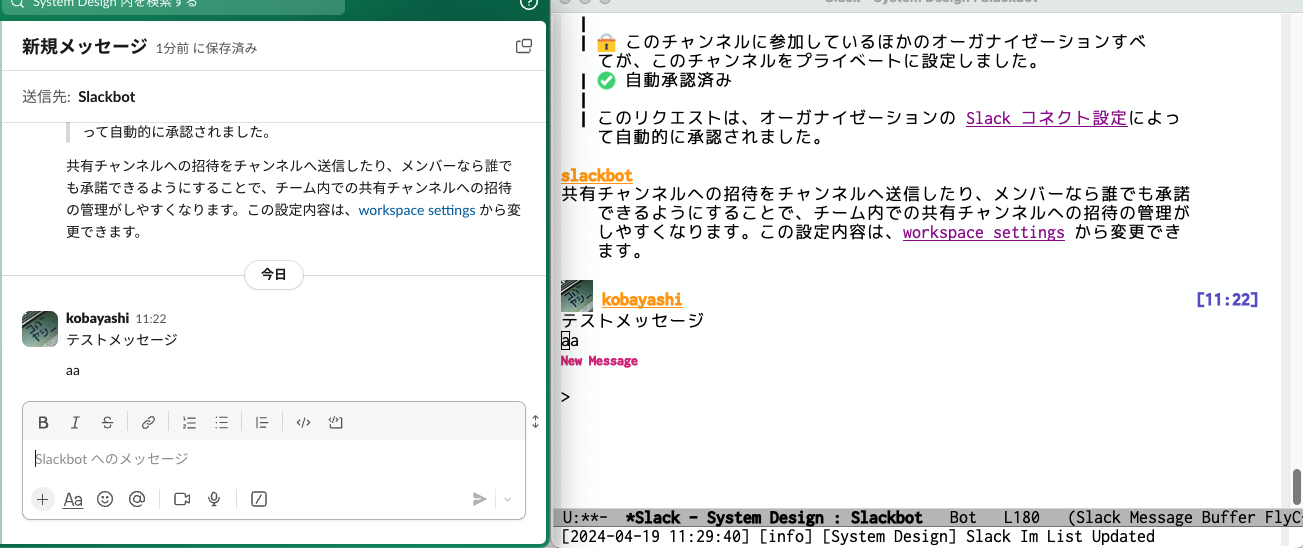Open kobayashi's avatar in Slack app

[40, 329]
